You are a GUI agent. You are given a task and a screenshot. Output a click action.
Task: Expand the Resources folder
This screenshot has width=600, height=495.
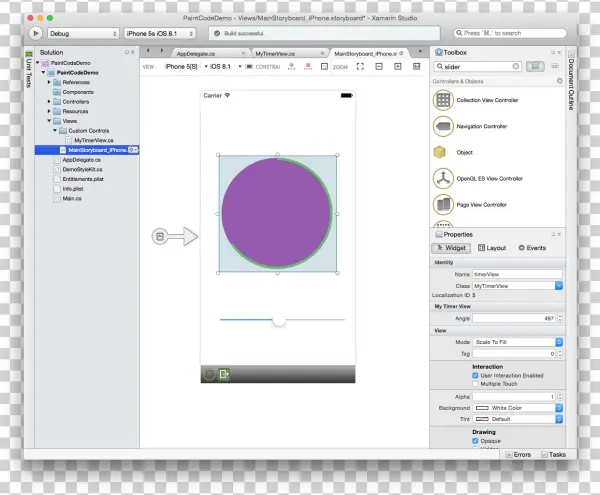[49, 111]
